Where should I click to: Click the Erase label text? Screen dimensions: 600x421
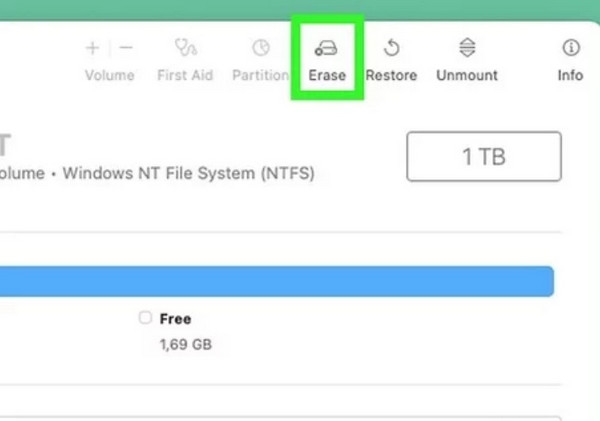tap(327, 75)
